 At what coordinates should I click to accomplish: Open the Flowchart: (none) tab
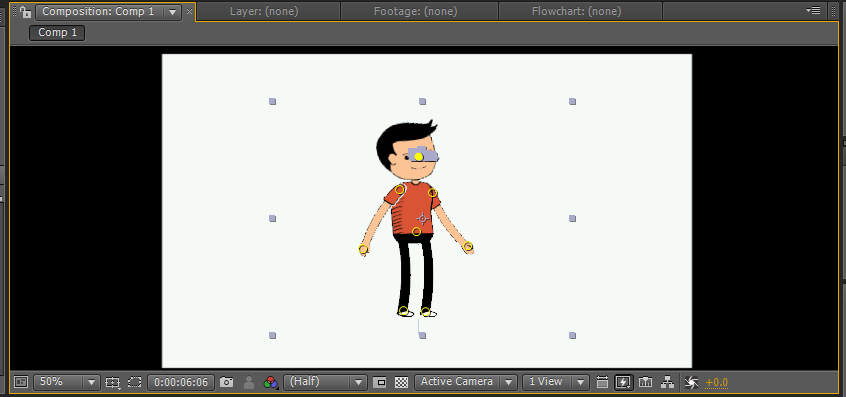coord(576,11)
